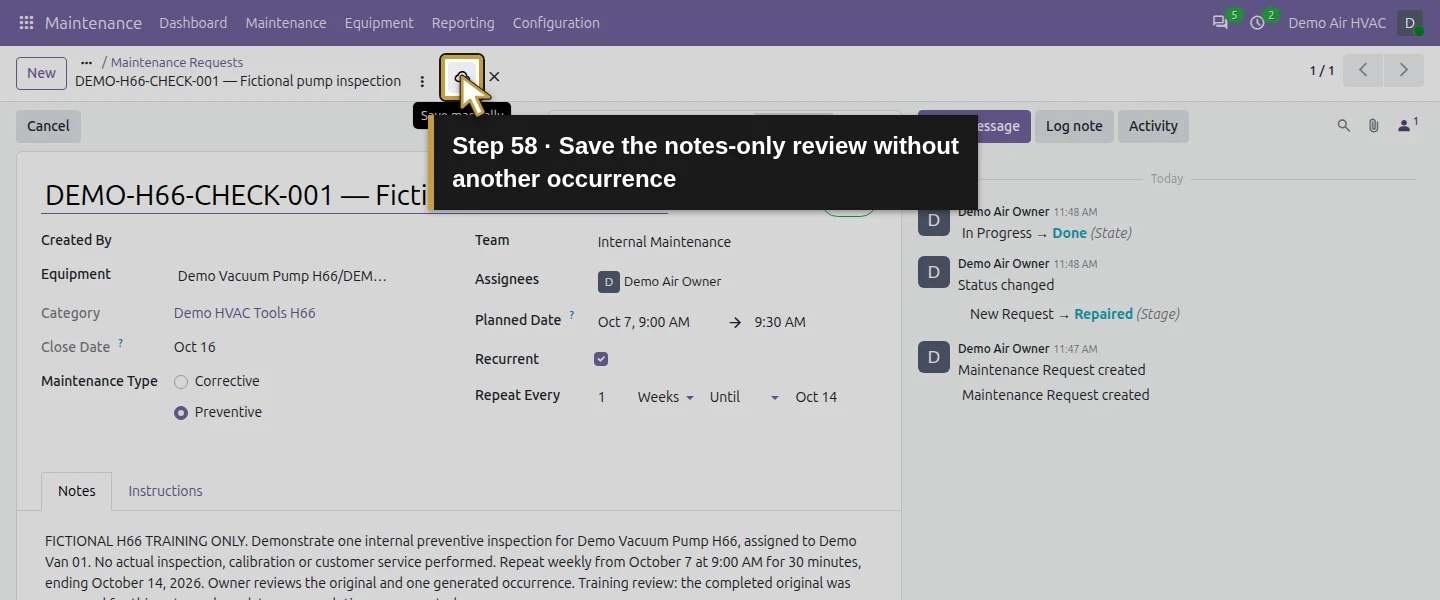
Task: Edit the planned start Oct 7, 9:00 AM
Action: [x=644, y=322]
